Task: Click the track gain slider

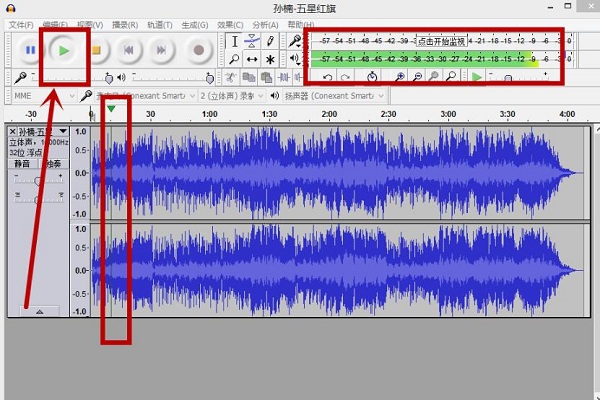Action: (x=38, y=180)
